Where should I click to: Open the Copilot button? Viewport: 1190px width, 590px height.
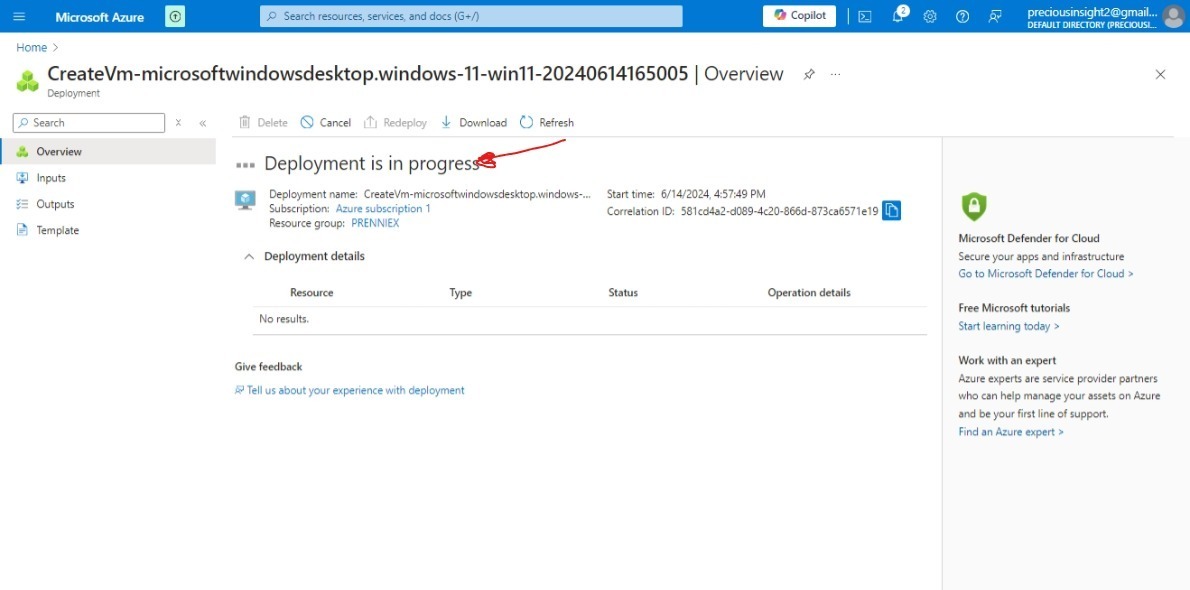pyautogui.click(x=799, y=16)
